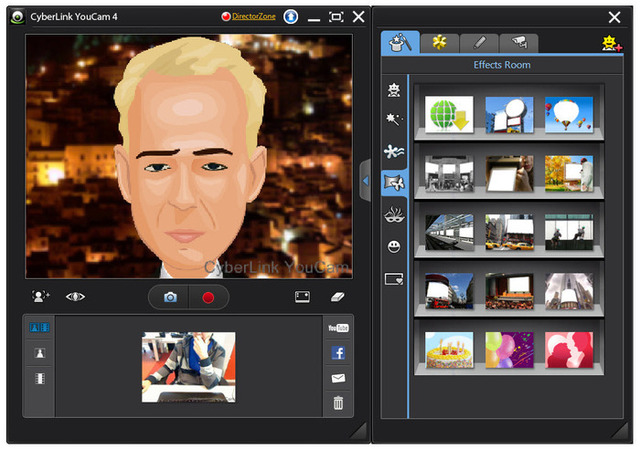Show all media in the capture library
This screenshot has width=640, height=449.
pyautogui.click(x=40, y=327)
